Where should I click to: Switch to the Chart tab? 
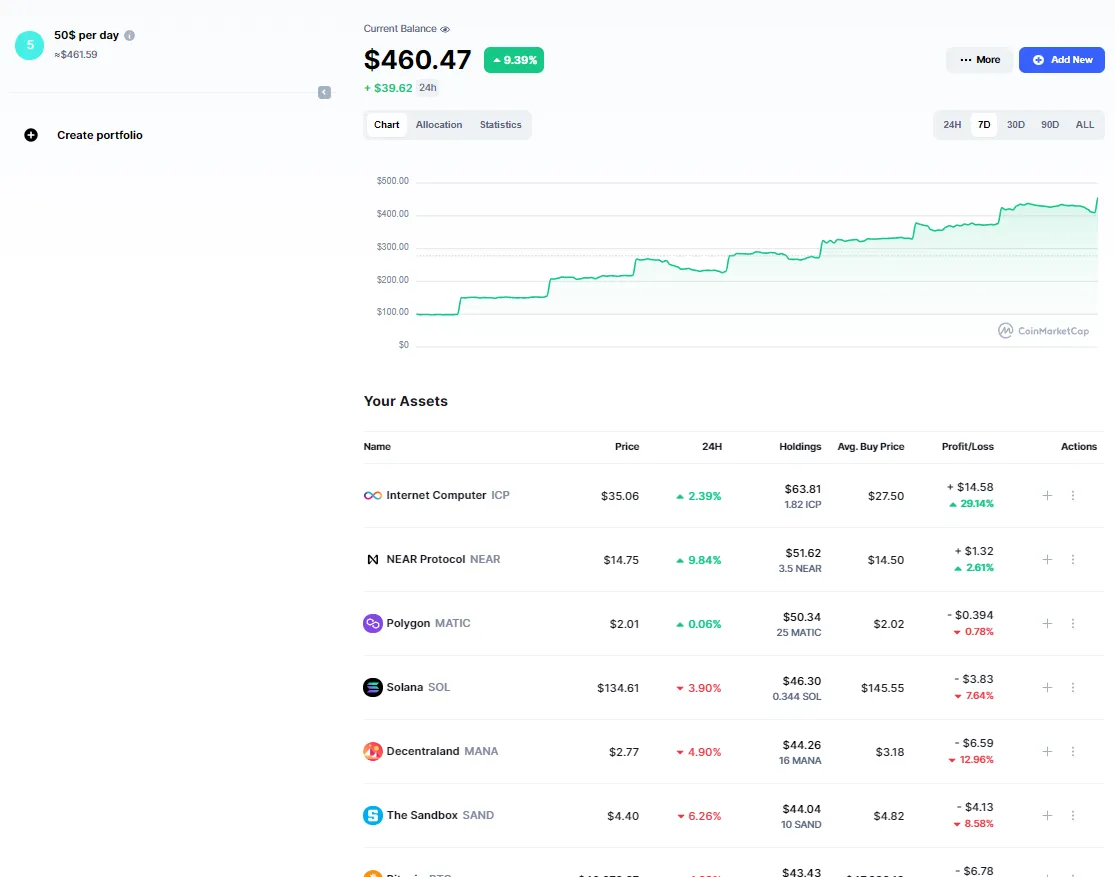(387, 124)
